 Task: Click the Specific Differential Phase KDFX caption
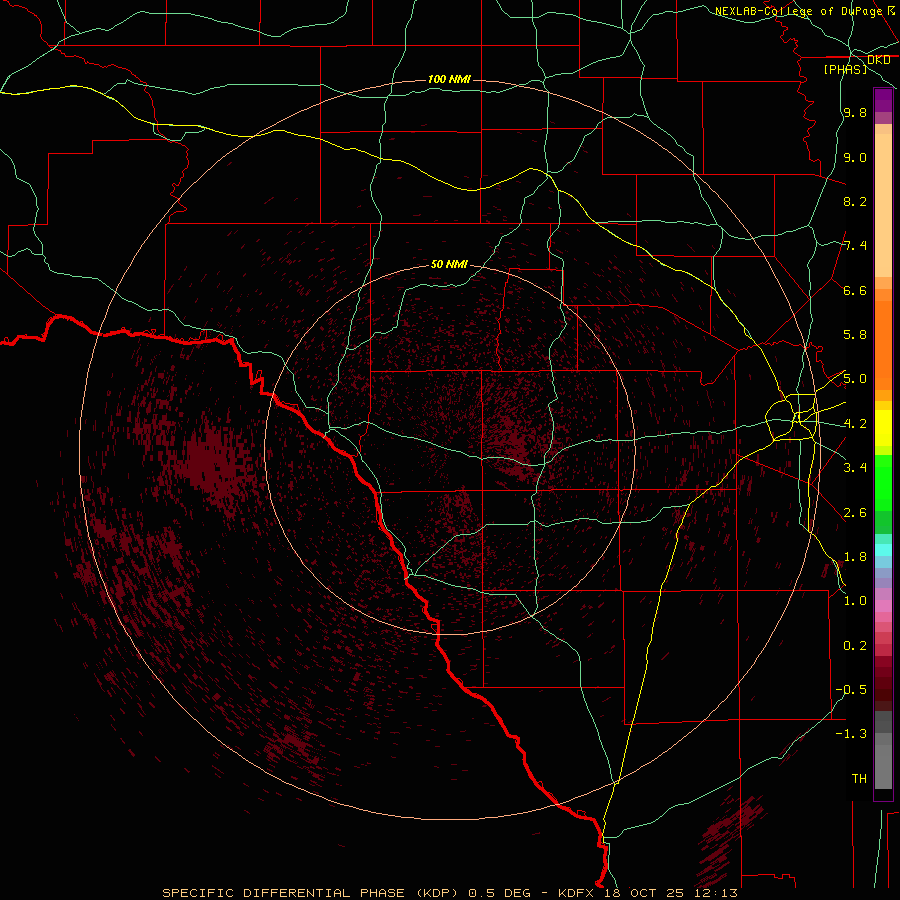point(450,893)
